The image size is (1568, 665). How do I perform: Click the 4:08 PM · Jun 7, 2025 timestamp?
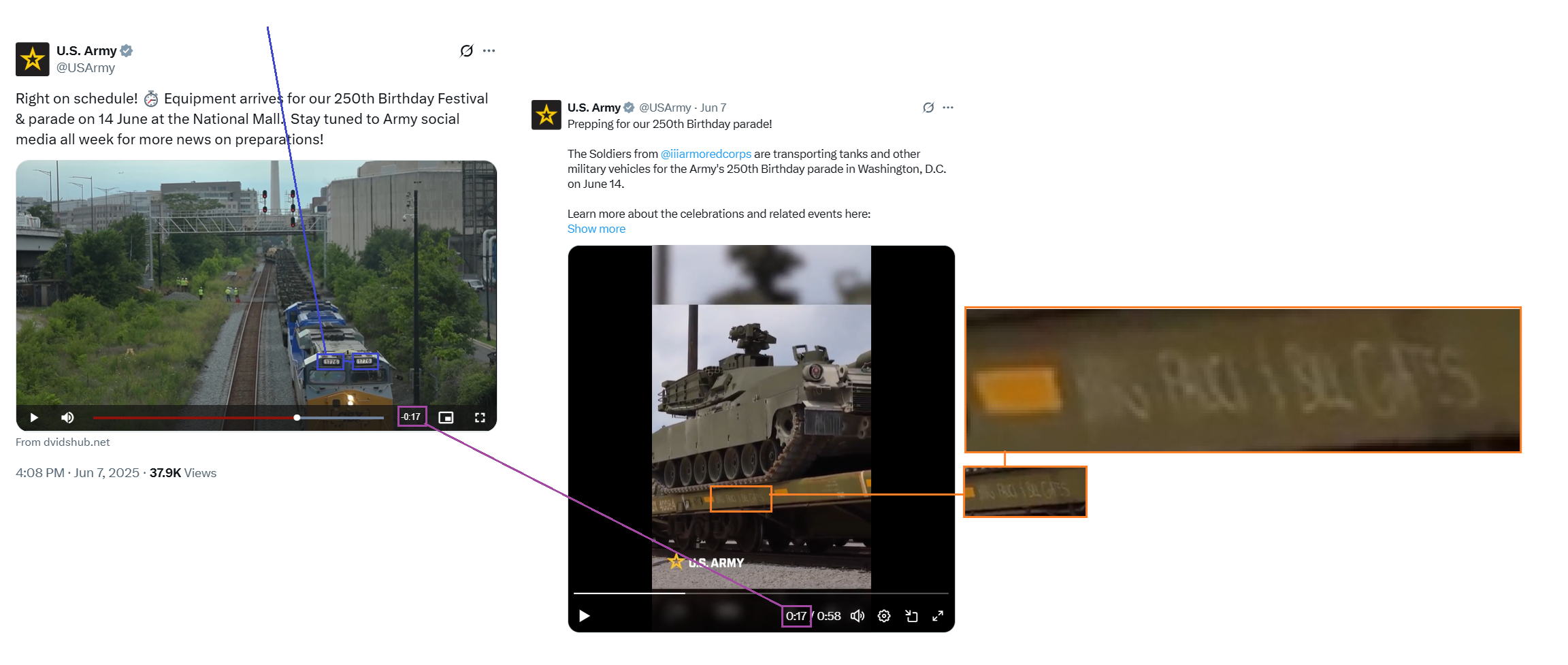click(78, 473)
